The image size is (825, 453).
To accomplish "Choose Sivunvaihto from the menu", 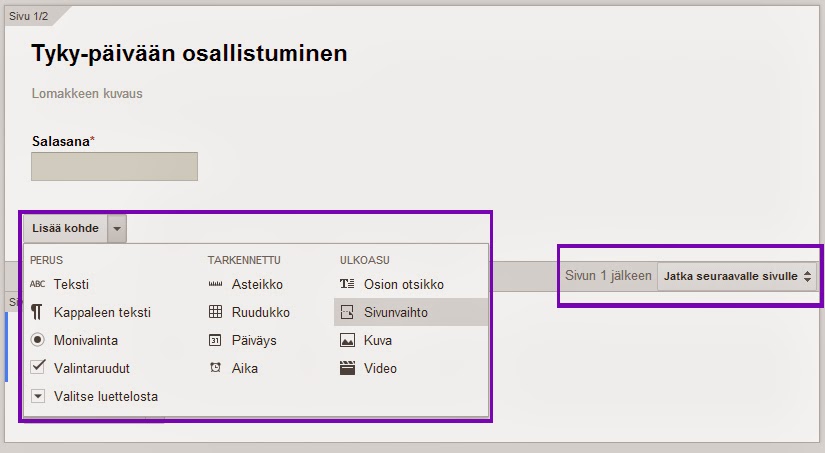I will [396, 312].
